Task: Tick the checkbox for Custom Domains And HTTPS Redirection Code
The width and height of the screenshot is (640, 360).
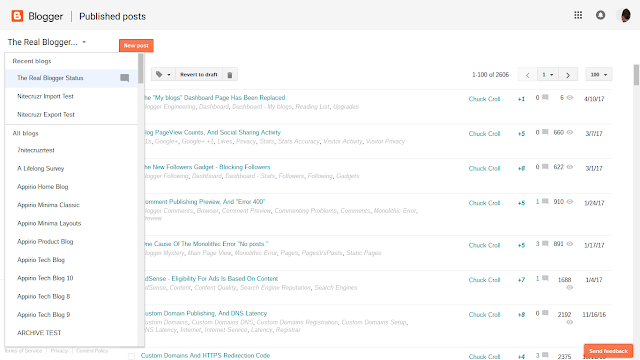Action: 131,356
